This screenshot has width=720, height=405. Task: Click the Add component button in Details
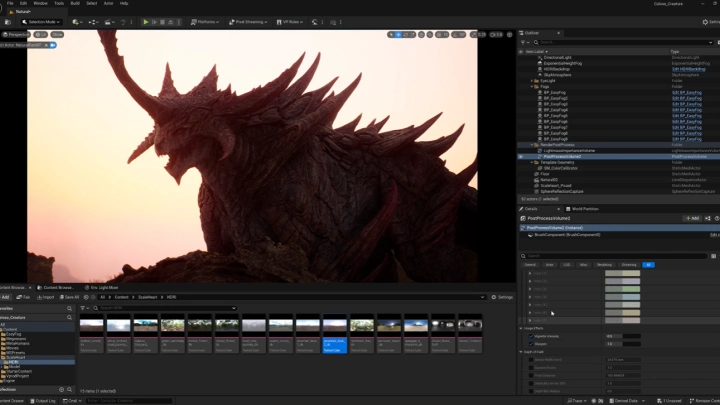pos(692,219)
